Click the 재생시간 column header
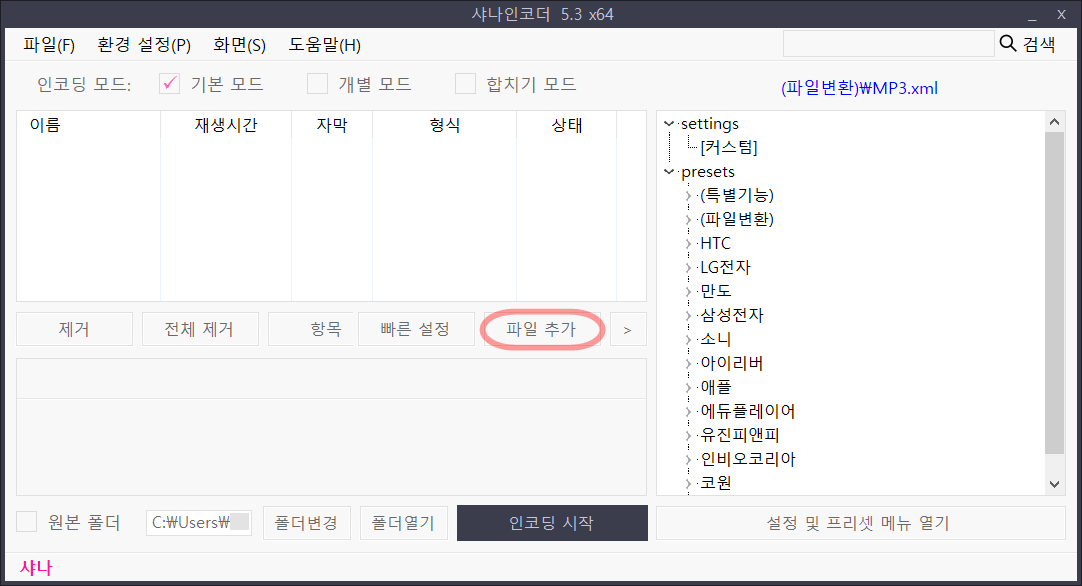 pyautogui.click(x=226, y=125)
